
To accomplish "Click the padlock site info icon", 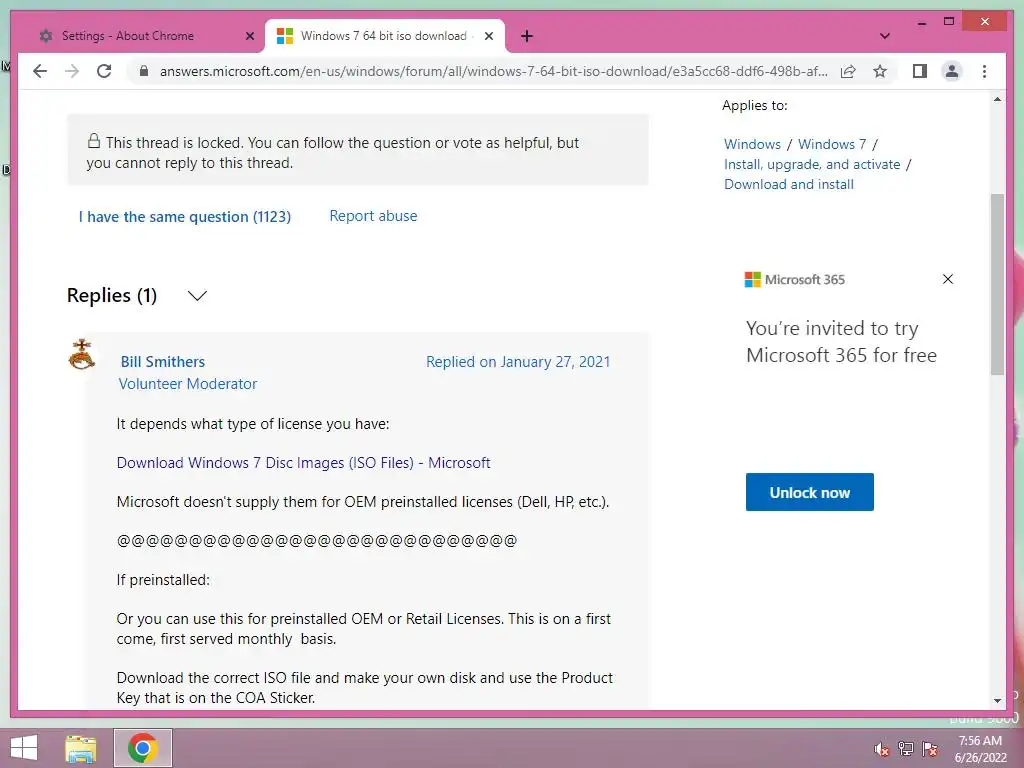I will point(144,71).
